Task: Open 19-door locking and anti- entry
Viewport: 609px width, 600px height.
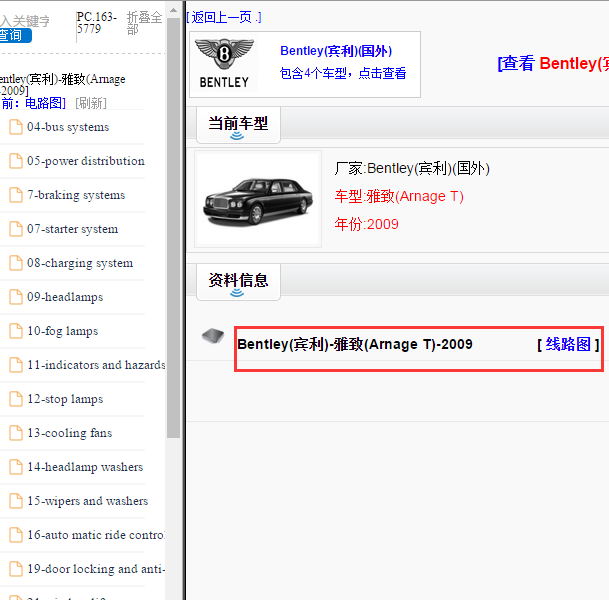Action: click(x=96, y=569)
